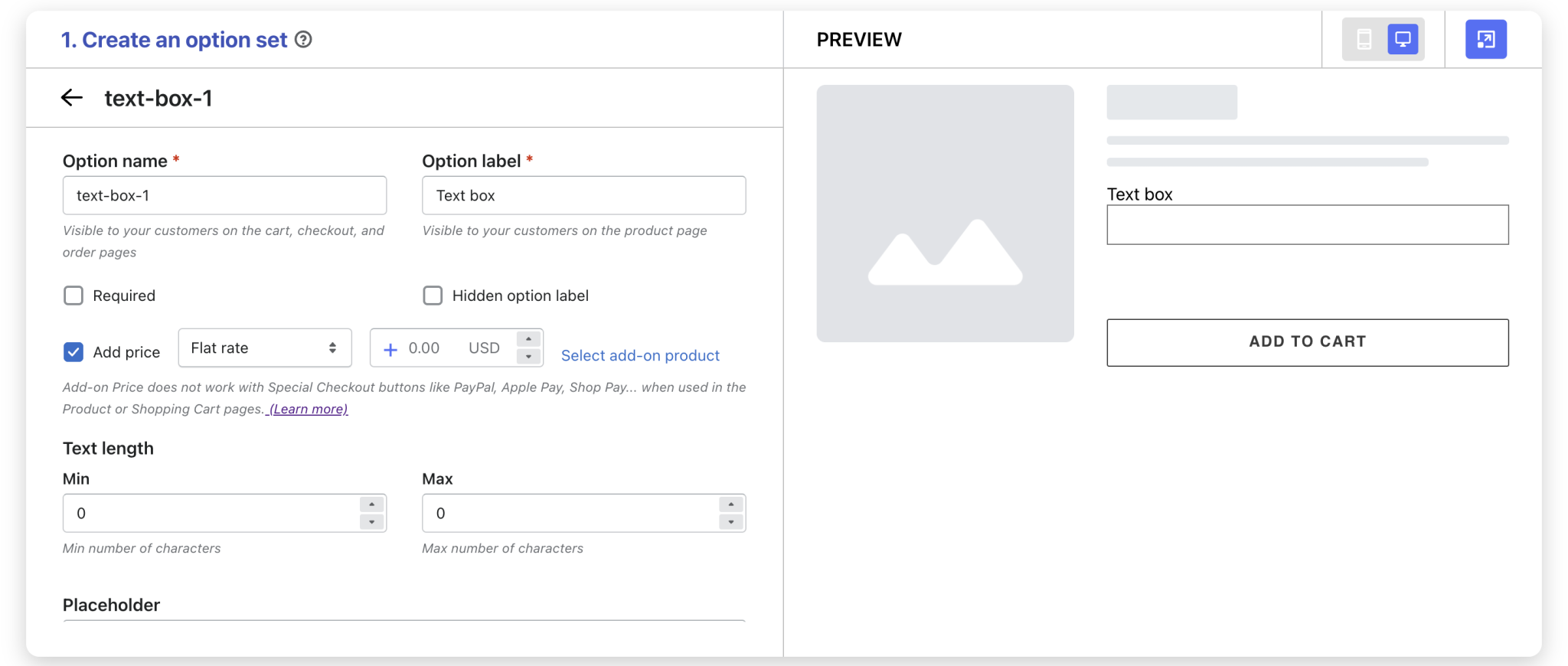Image resolution: width=1568 pixels, height=666 pixels.
Task: Decrease Max text length value
Action: pyautogui.click(x=731, y=522)
